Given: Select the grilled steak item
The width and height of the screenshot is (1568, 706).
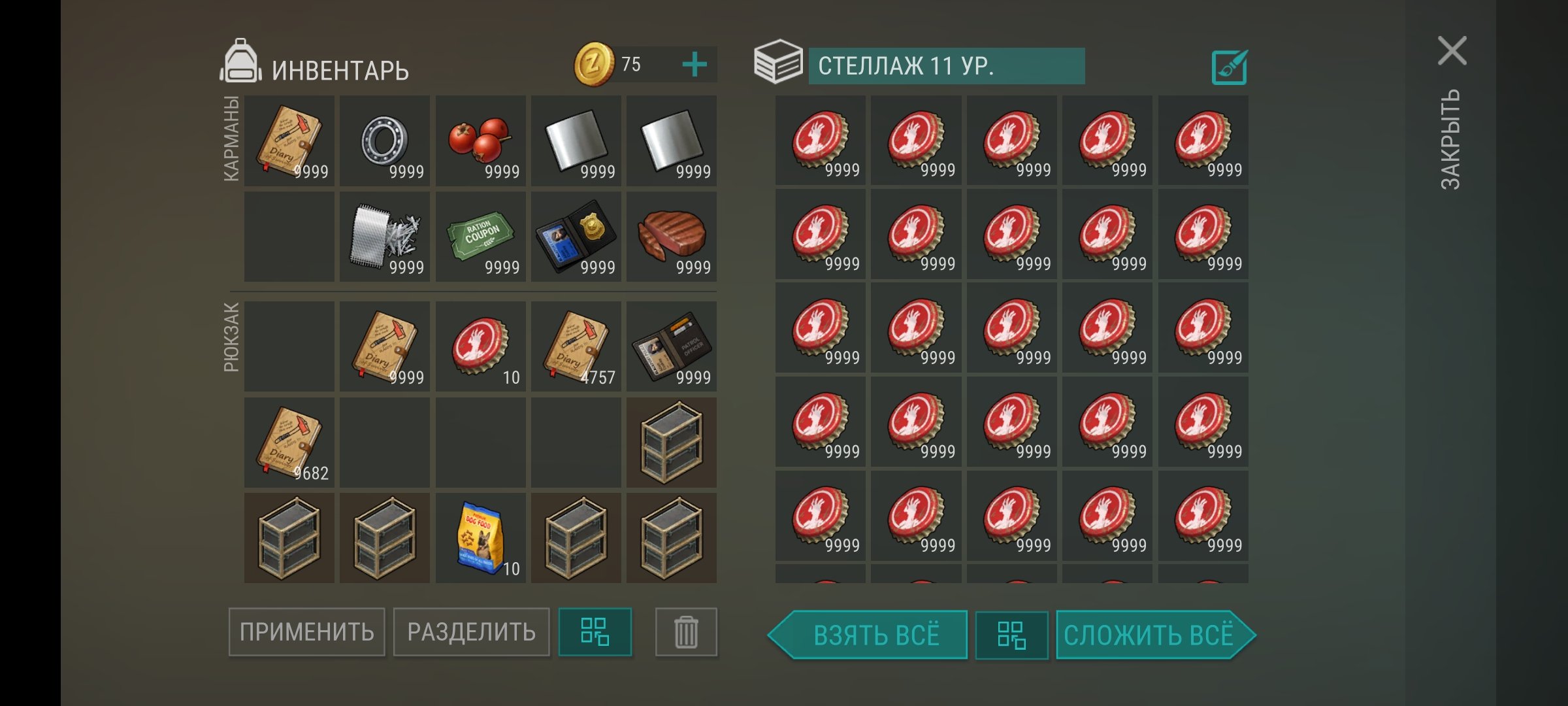Looking at the screenshot, I should 672,237.
